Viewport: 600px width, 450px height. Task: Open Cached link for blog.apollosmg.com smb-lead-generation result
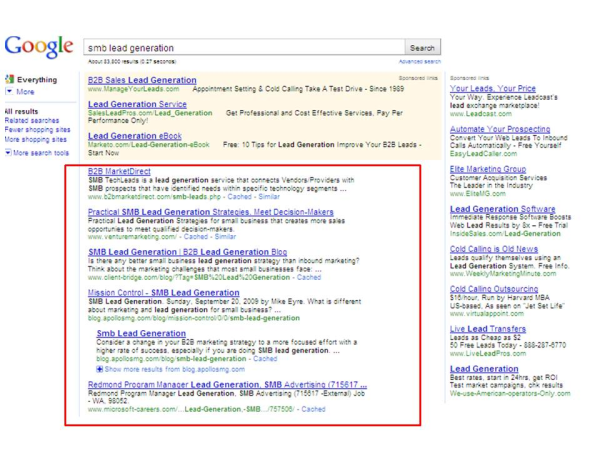coord(265,359)
